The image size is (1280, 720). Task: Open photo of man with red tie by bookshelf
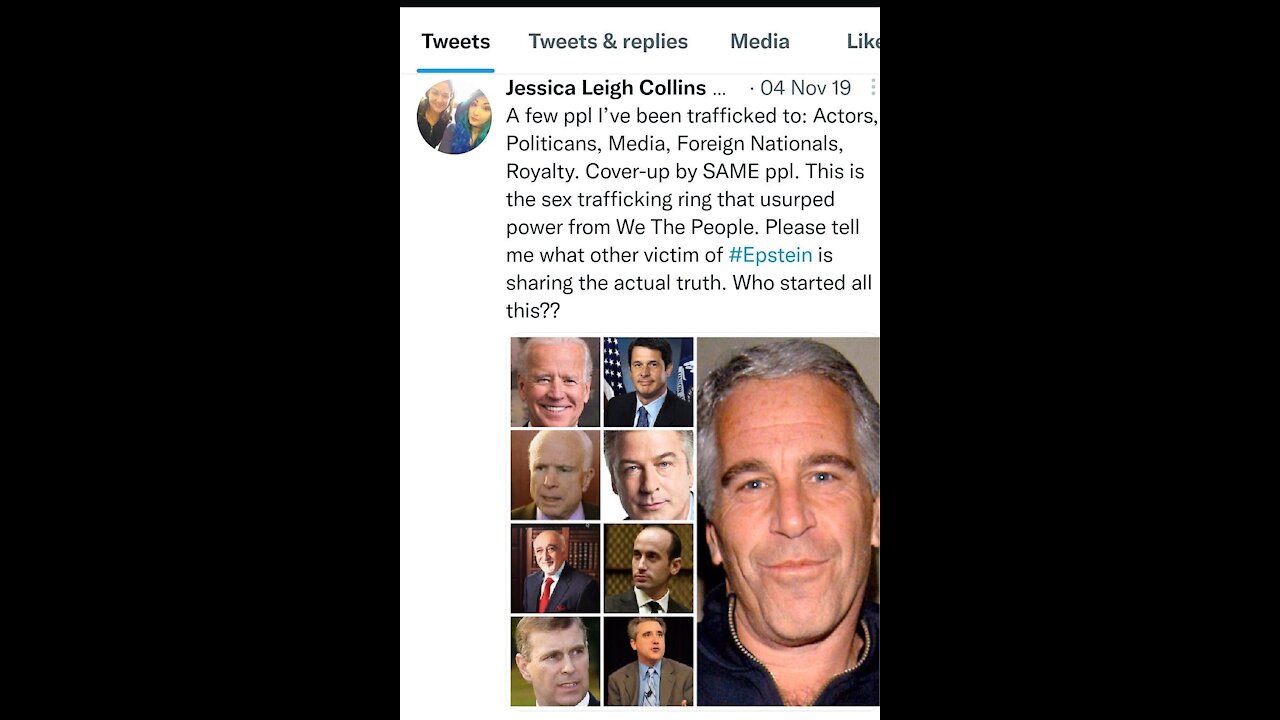pyautogui.click(x=555, y=568)
